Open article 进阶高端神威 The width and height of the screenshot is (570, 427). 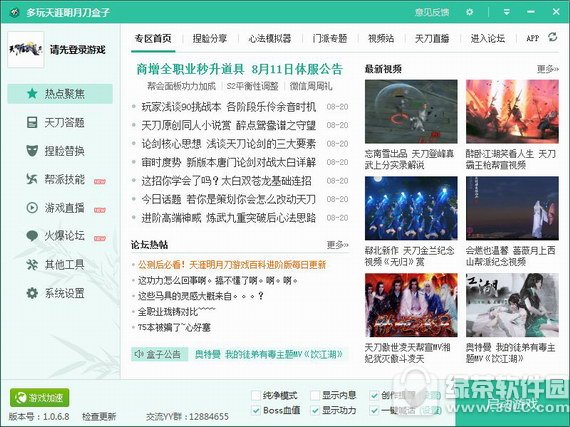point(229,218)
